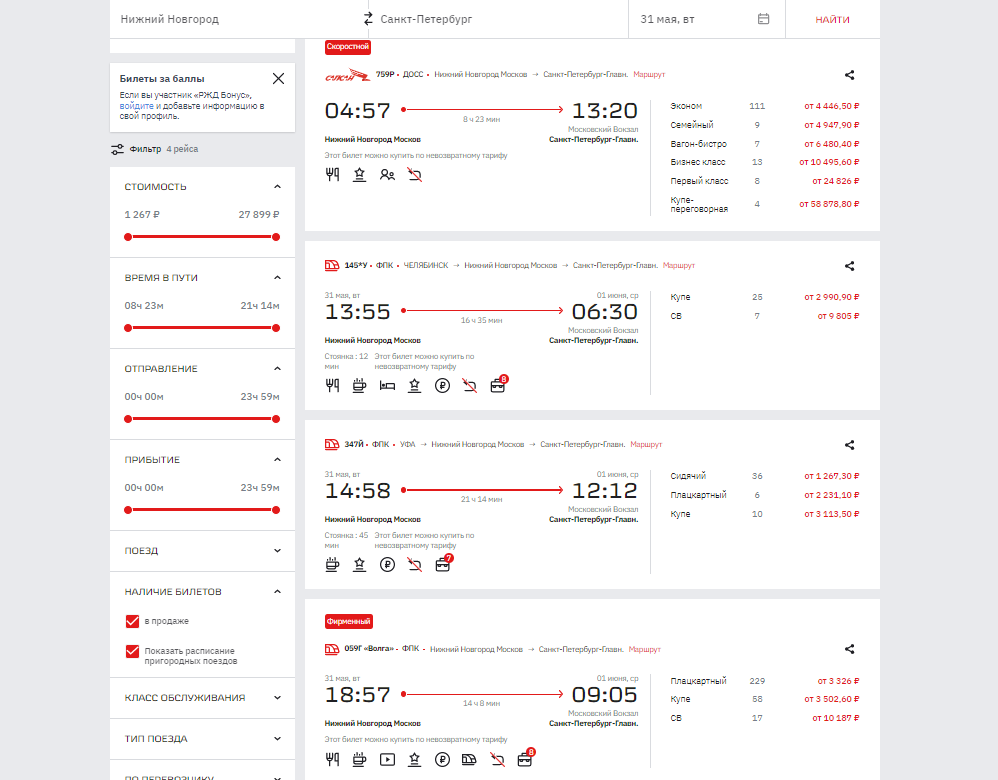Collapse the ВРЕМЯ В ПУТИ section

tap(278, 278)
